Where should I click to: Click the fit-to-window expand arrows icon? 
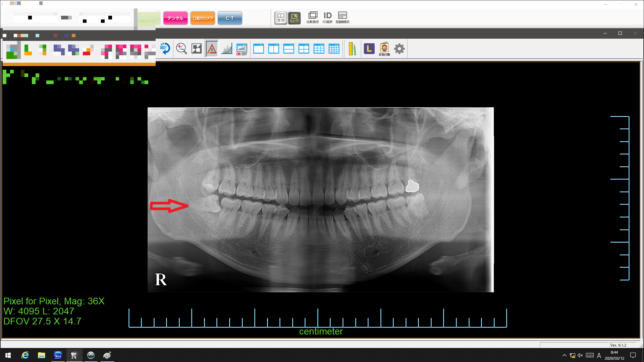197,49
